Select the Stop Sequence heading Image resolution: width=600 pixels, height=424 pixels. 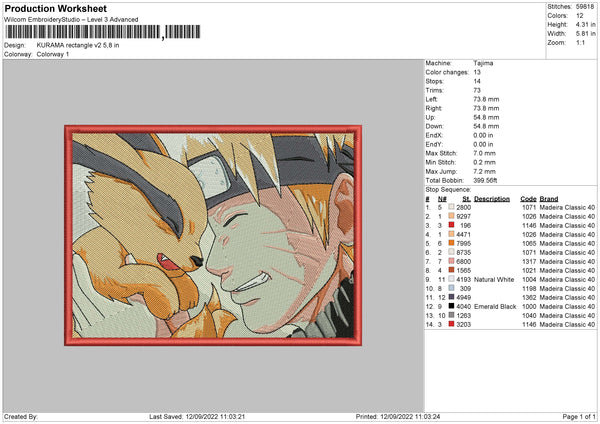(x=448, y=190)
